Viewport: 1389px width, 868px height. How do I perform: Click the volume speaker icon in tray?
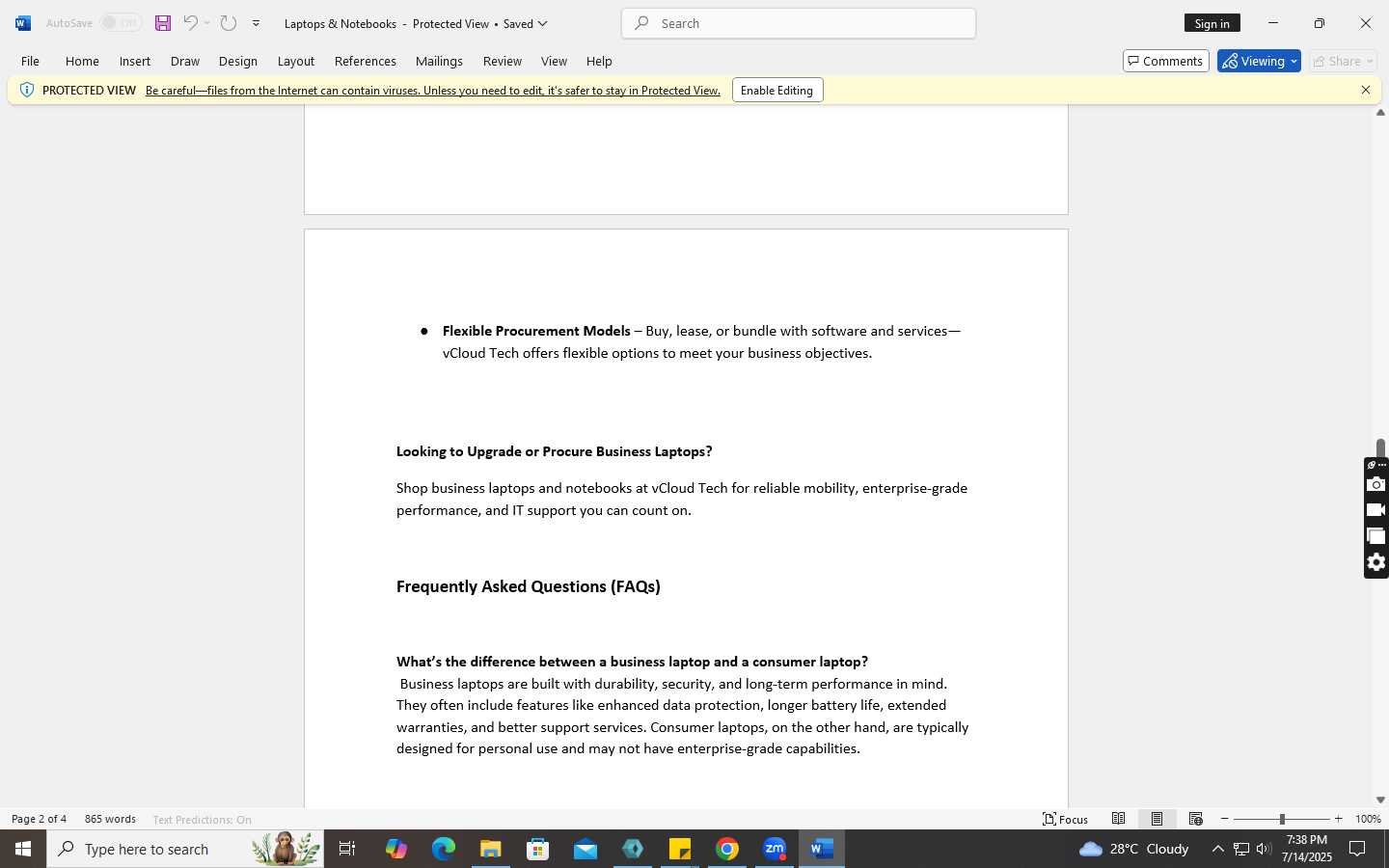(x=1264, y=849)
